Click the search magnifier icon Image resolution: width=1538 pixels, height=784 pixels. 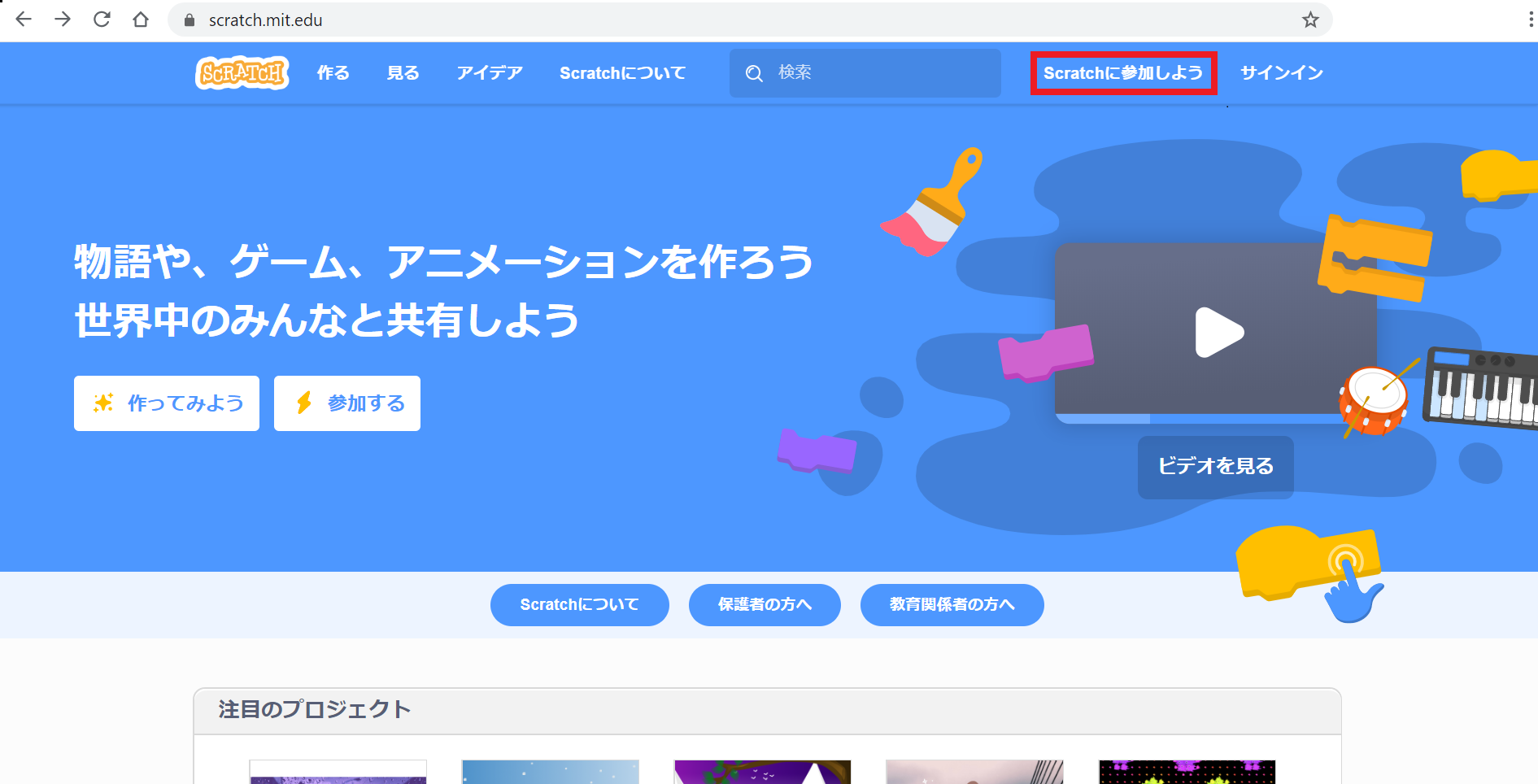(754, 73)
